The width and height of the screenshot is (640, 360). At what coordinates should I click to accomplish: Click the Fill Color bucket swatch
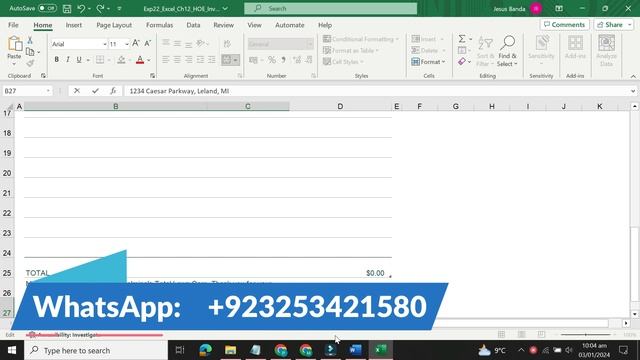coord(121,60)
